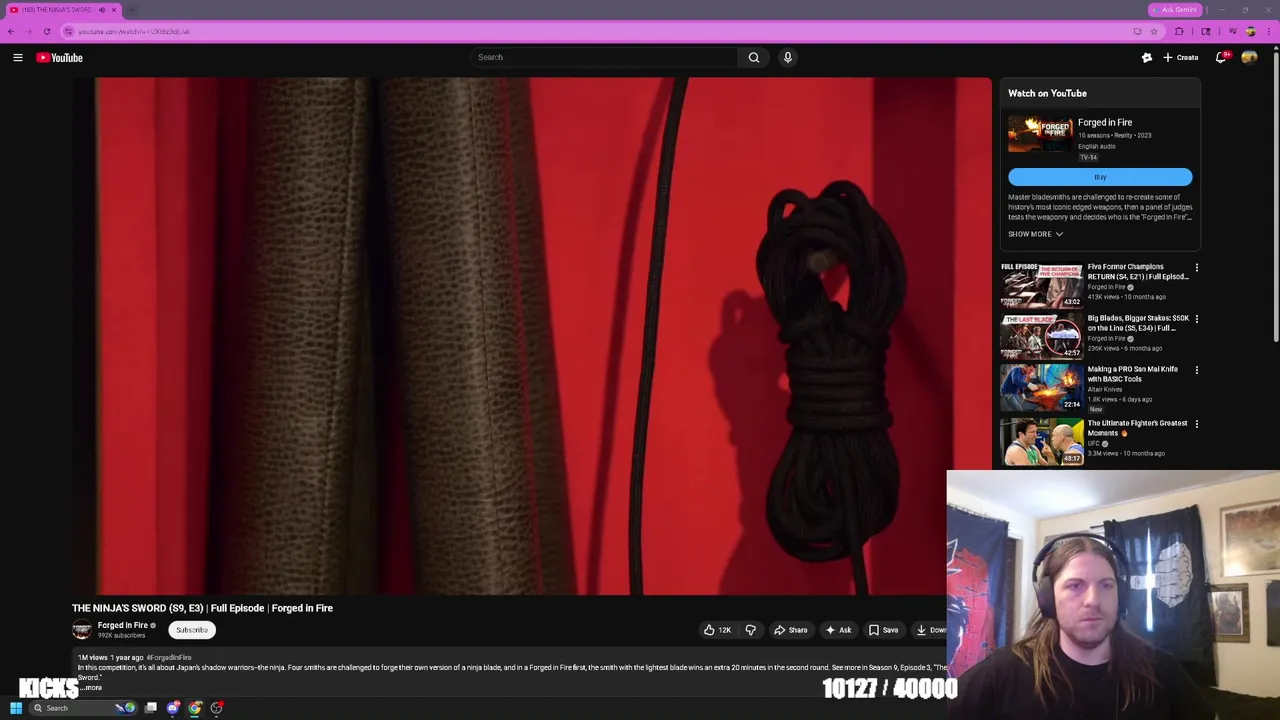Select THE NINJA'S SWORD browser tab
Screen dimensions: 1280x720
58,10
